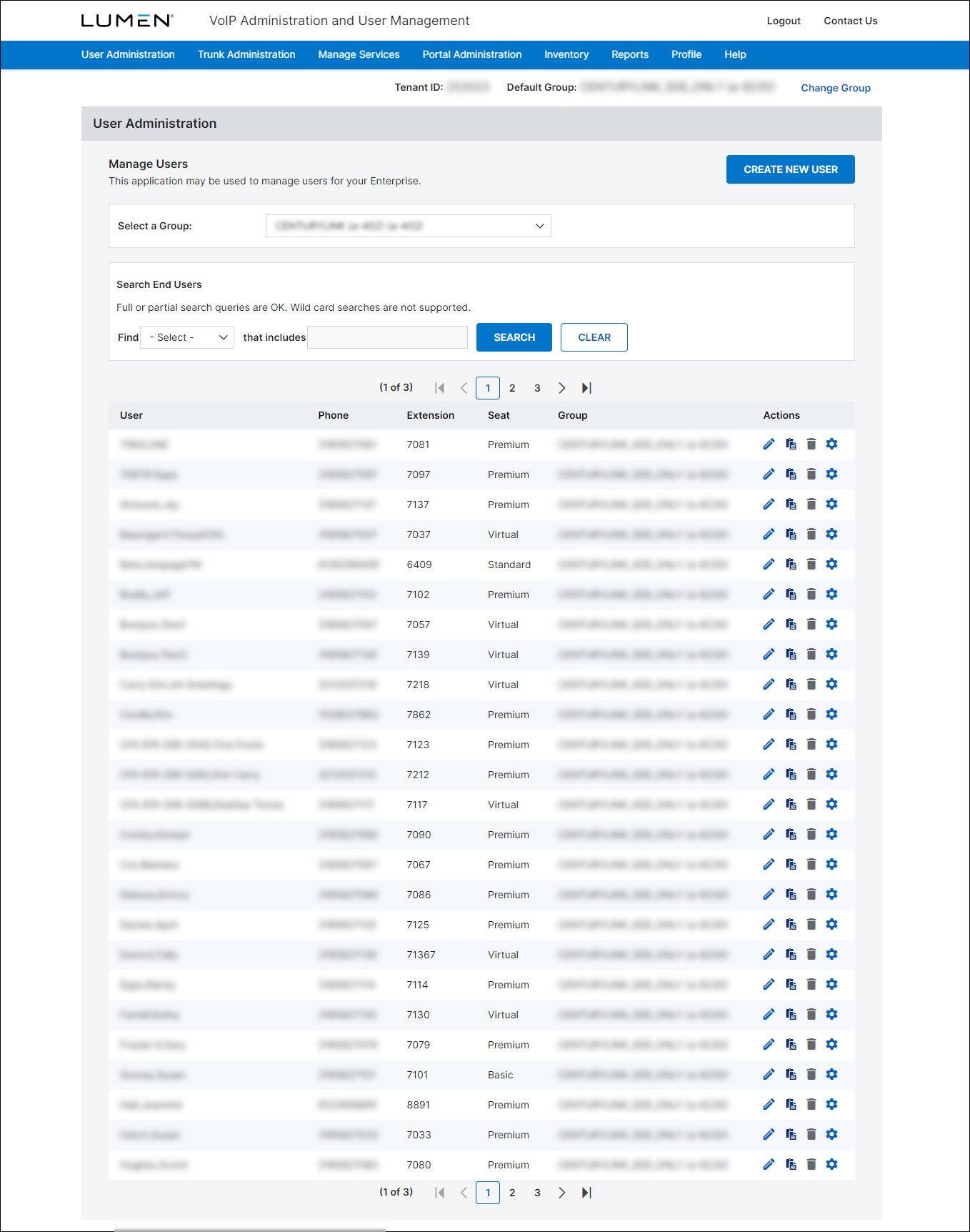The width and height of the screenshot is (970, 1232).
Task: Edit user with extension 7079
Action: (769, 1045)
